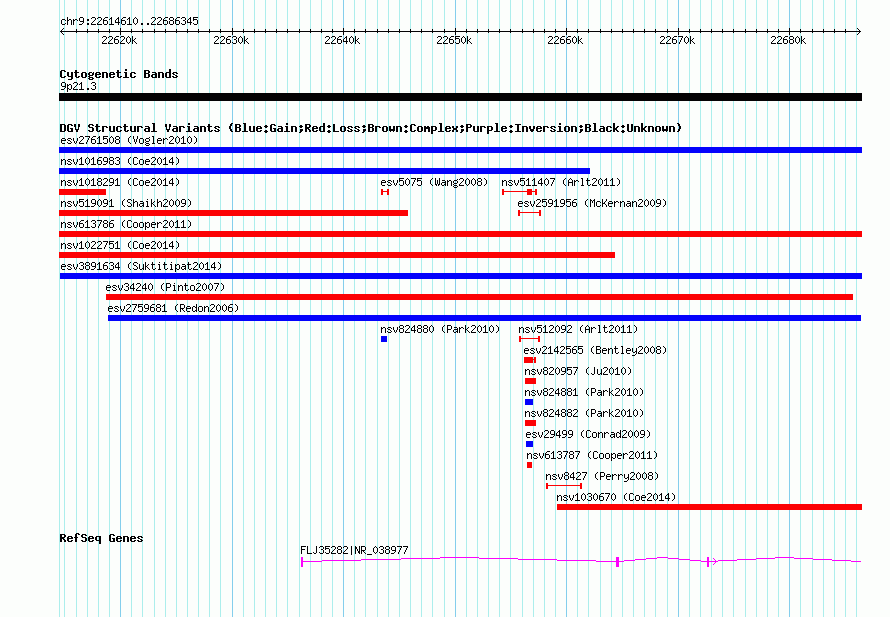Open the nsv1030670 (Coe2014) label
This screenshot has width=890, height=617.
[x=616, y=497]
